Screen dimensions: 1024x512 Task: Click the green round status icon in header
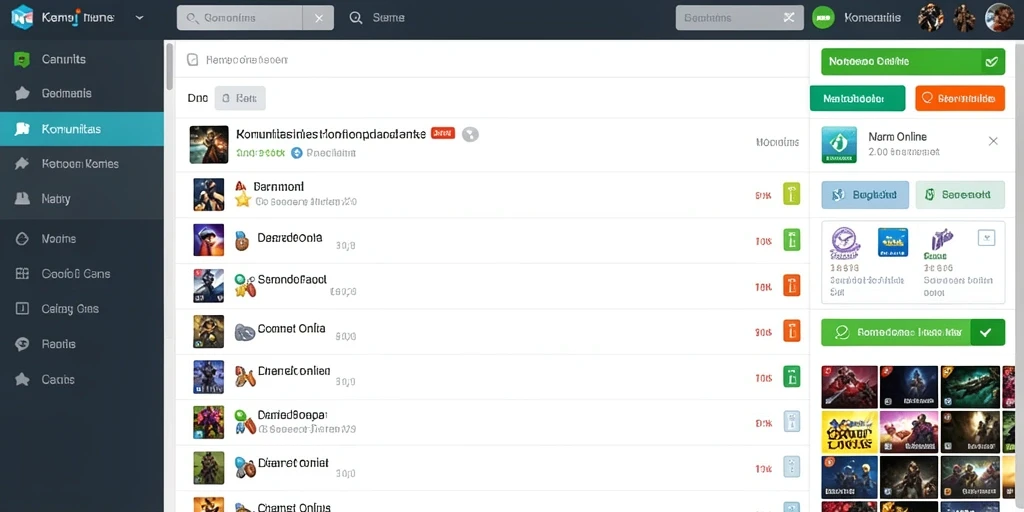coord(823,18)
